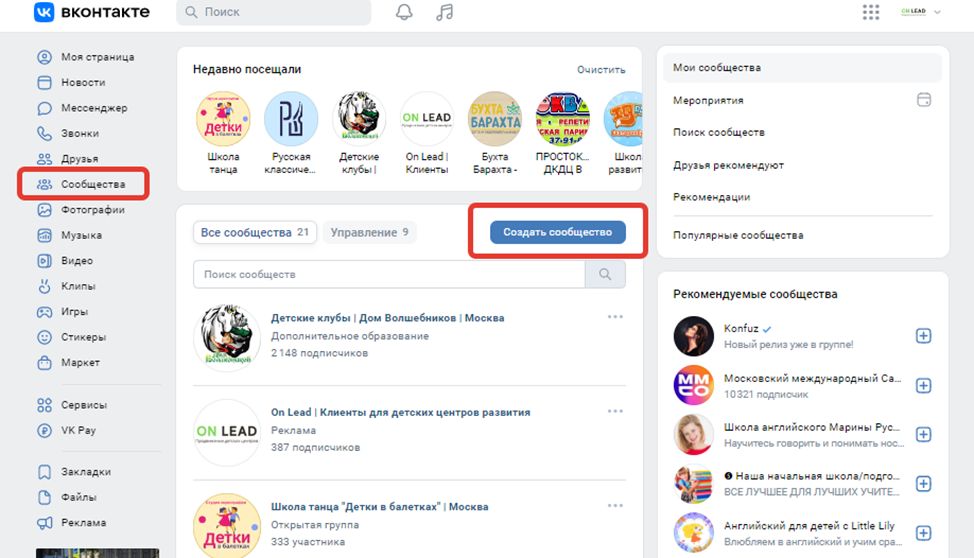Click the Музыка sidebar icon
974x558 pixels.
44,236
